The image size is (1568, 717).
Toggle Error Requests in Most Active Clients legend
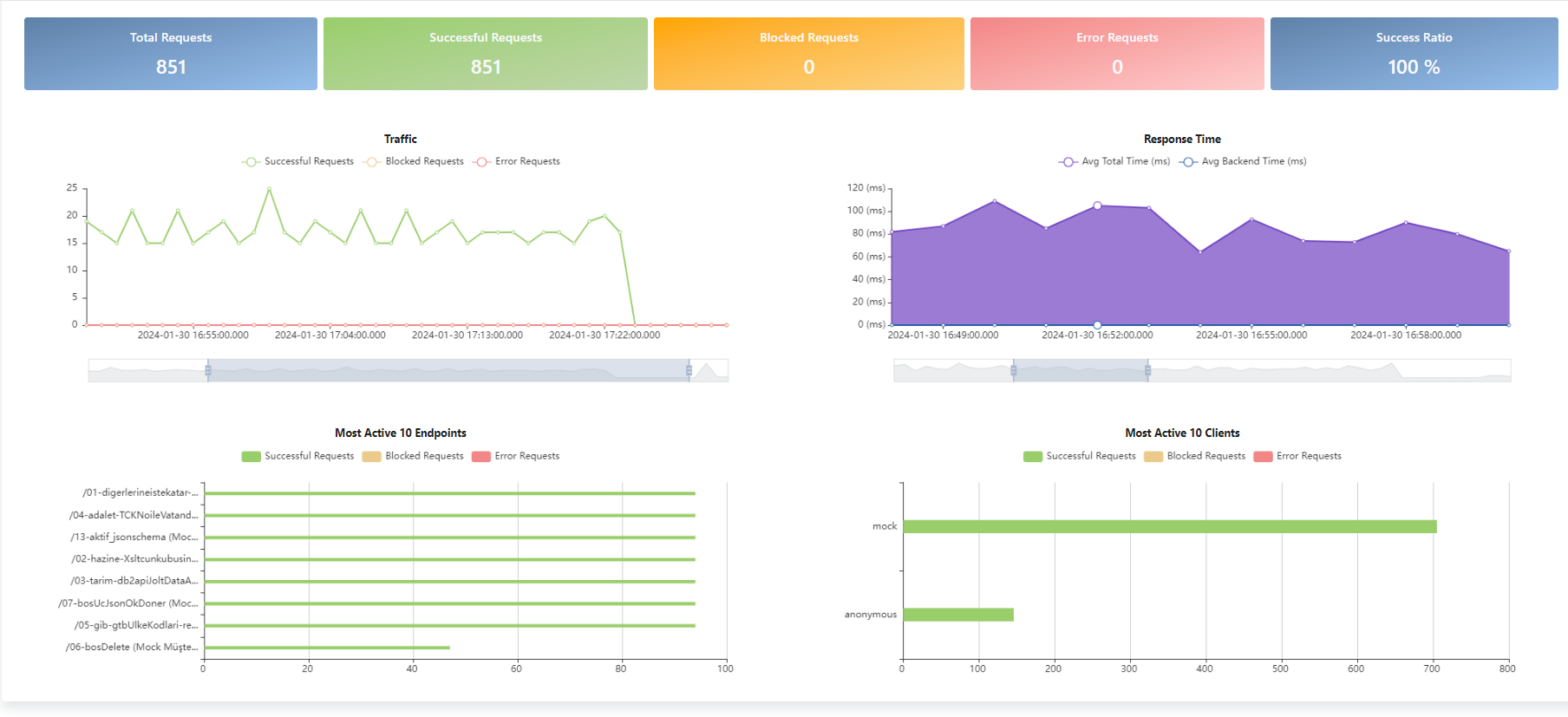click(x=1298, y=456)
